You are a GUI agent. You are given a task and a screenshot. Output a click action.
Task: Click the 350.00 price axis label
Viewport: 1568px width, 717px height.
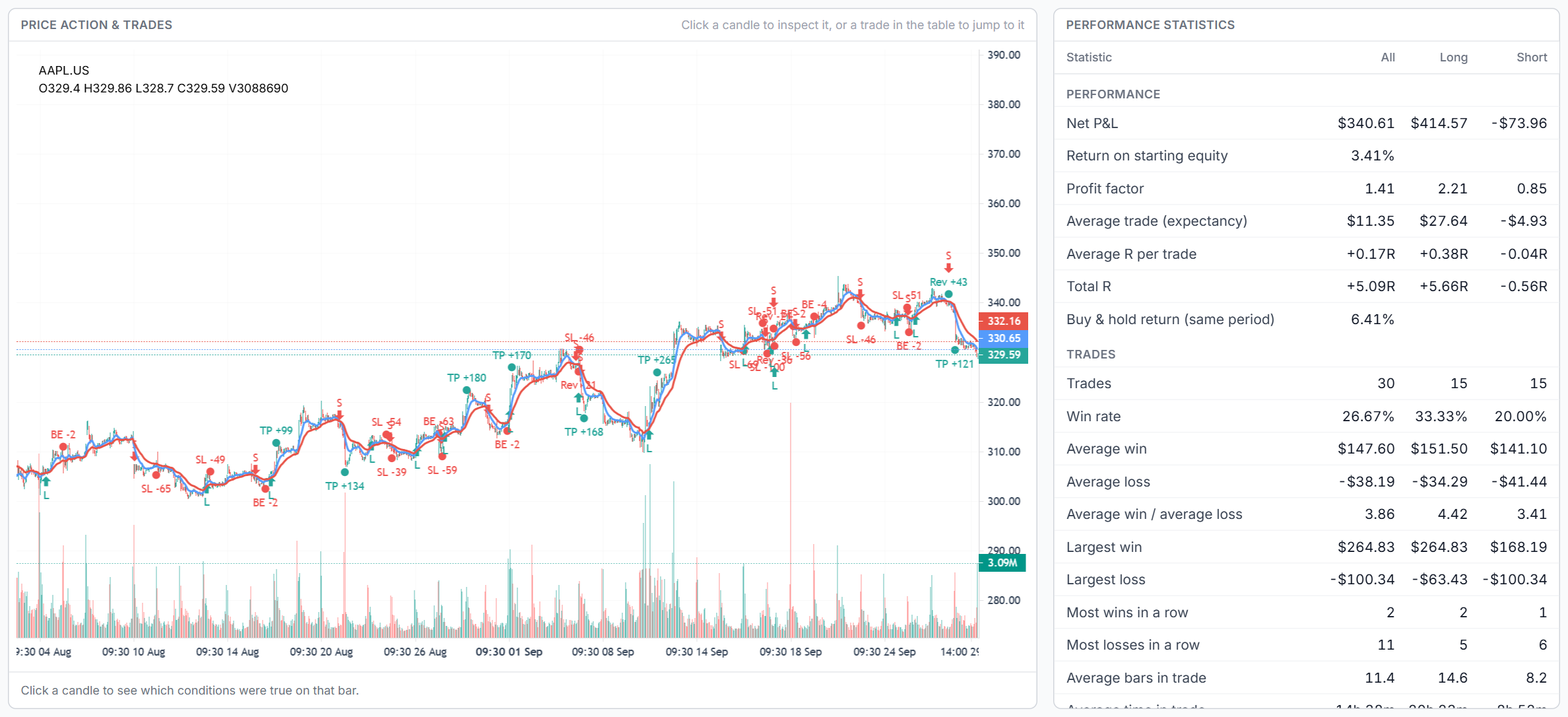[1003, 254]
